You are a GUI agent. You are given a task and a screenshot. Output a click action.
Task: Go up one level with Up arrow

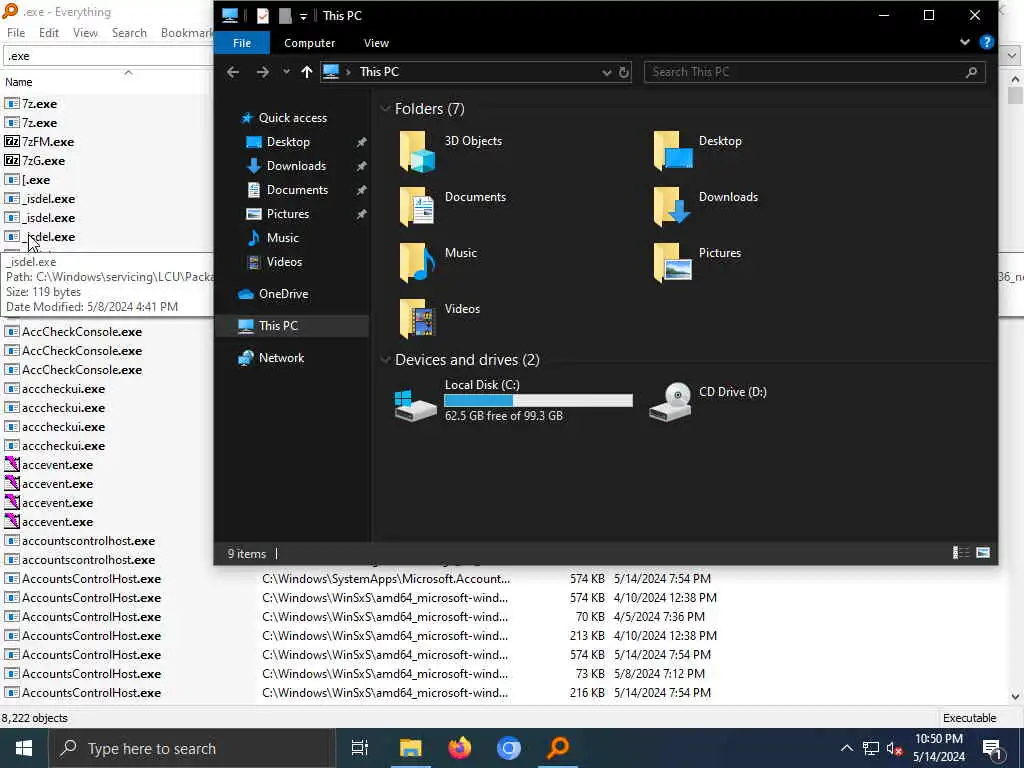[306, 72]
